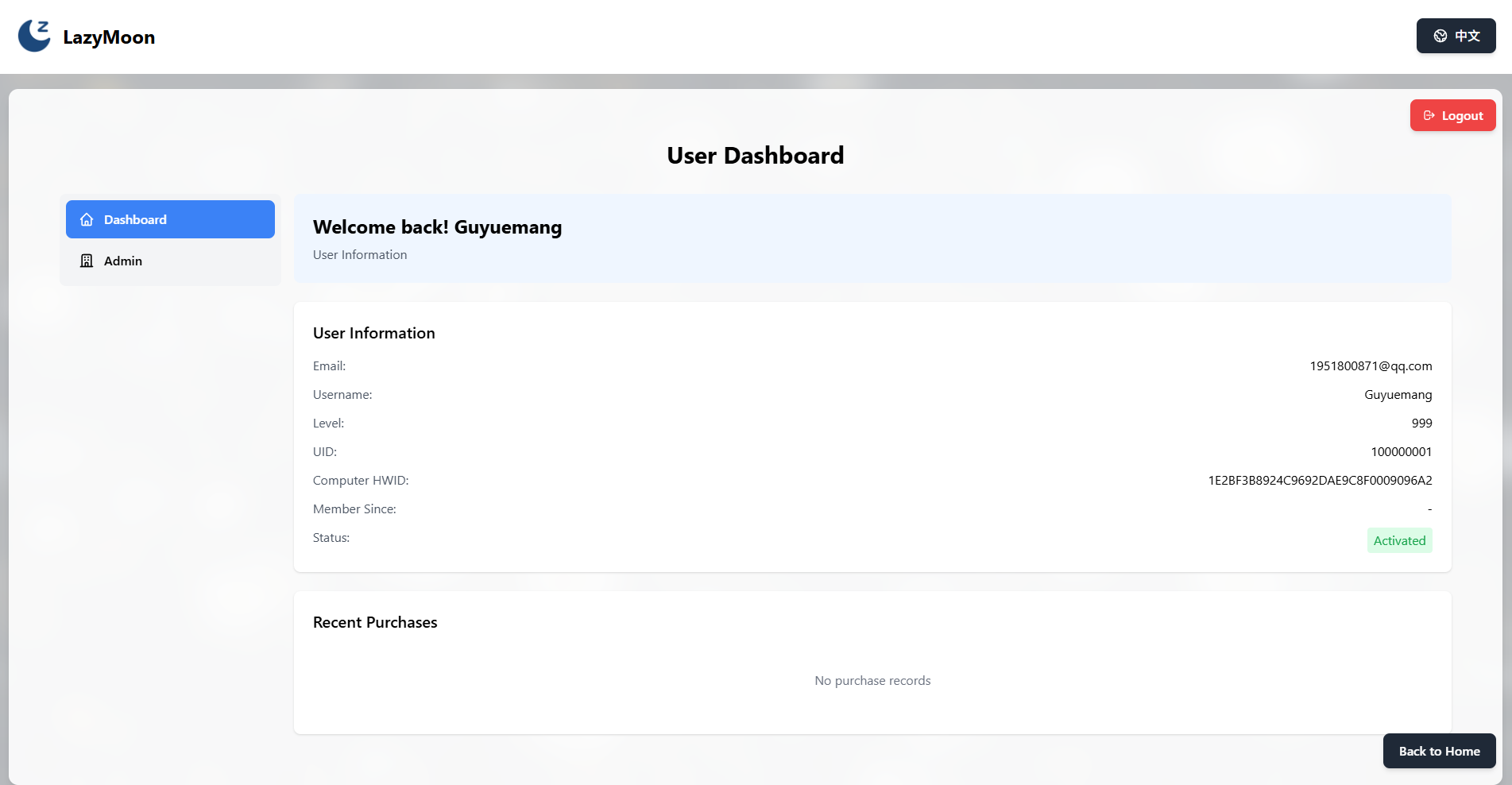Click the Computer HWID value string
This screenshot has height=785, width=1512.
(x=1320, y=481)
